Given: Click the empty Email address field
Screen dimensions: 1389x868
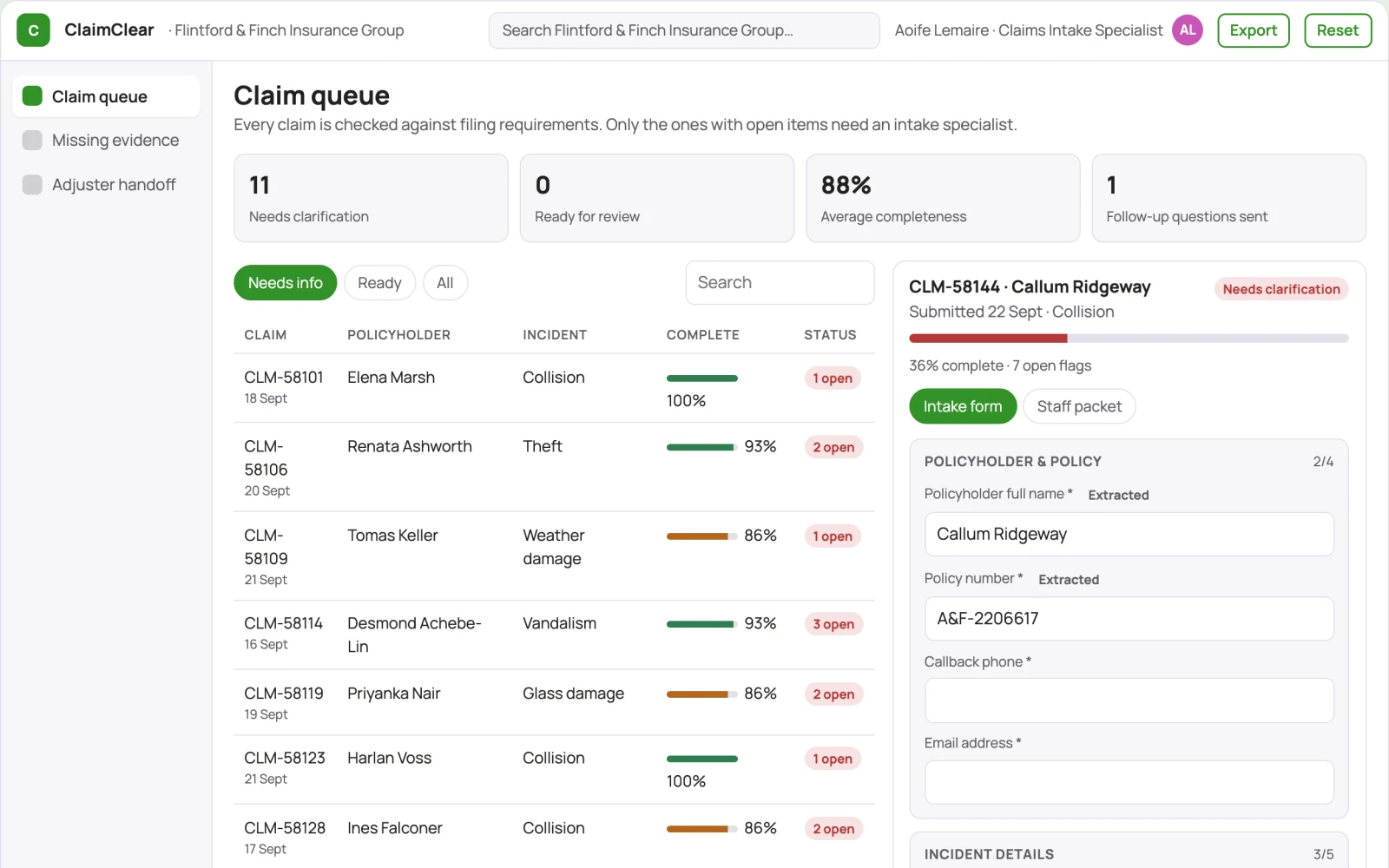Looking at the screenshot, I should (x=1129, y=783).
